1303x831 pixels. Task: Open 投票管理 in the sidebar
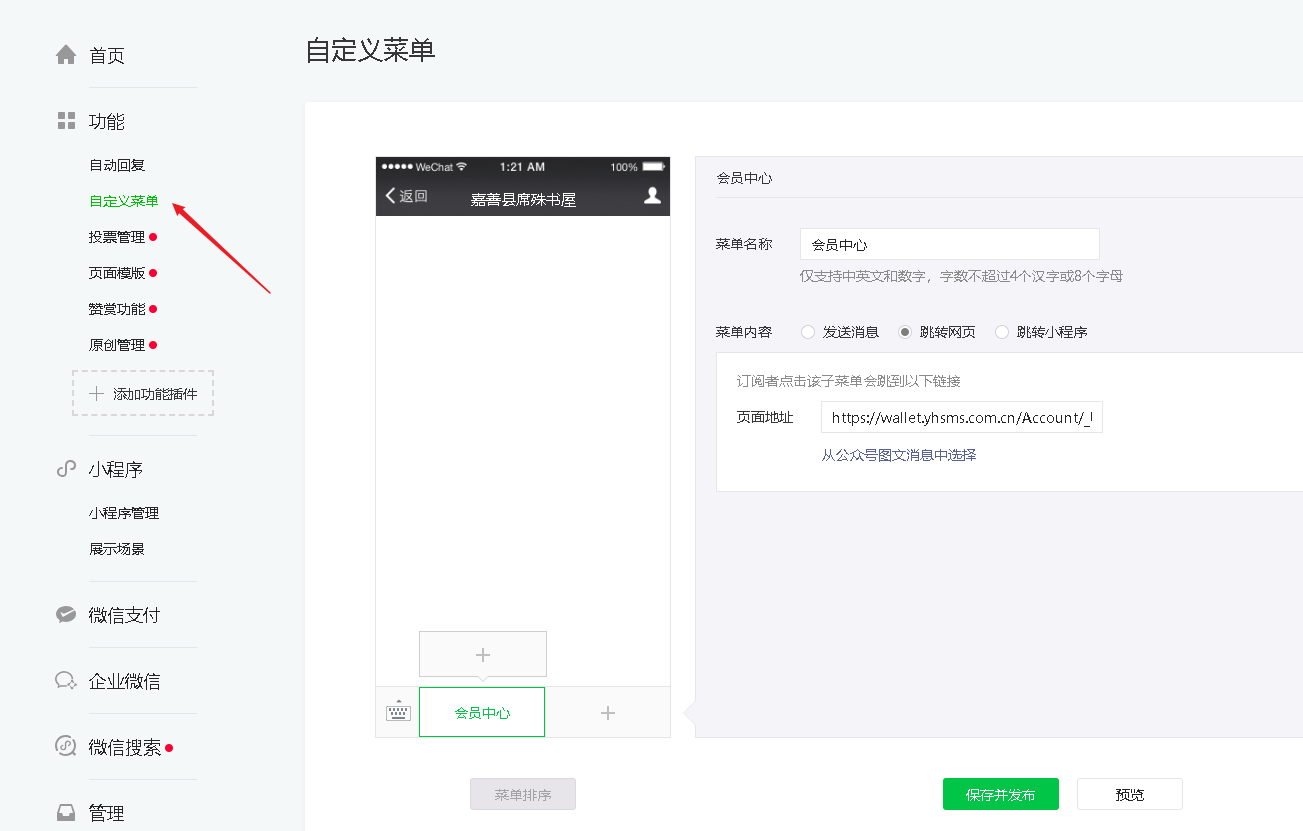click(x=117, y=237)
